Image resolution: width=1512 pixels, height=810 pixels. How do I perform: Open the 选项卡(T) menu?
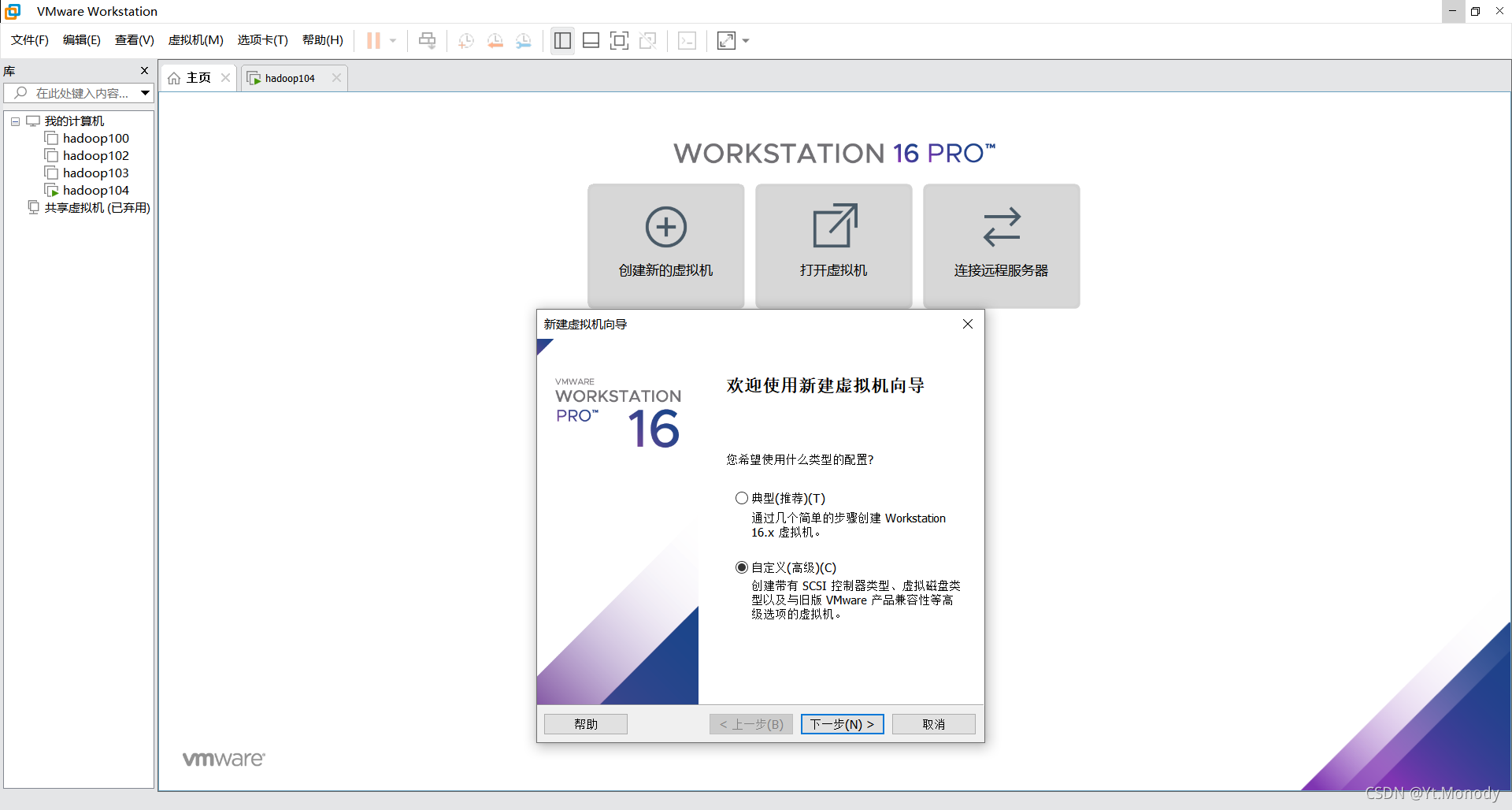(x=263, y=40)
